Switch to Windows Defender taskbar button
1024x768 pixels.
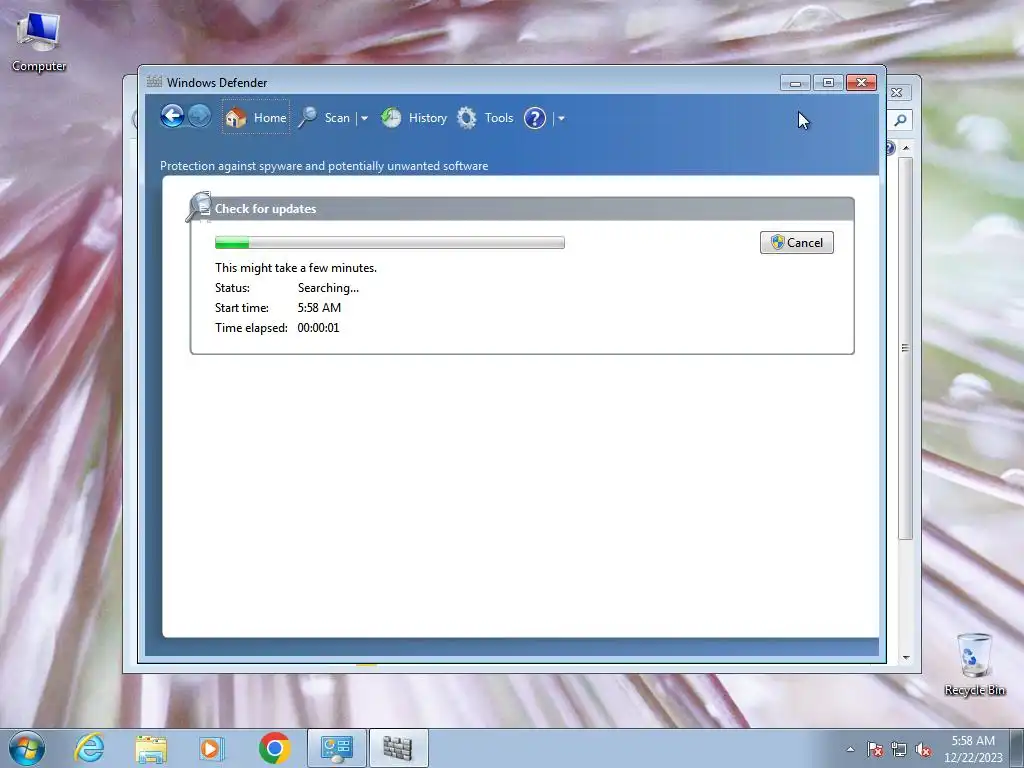pos(398,748)
